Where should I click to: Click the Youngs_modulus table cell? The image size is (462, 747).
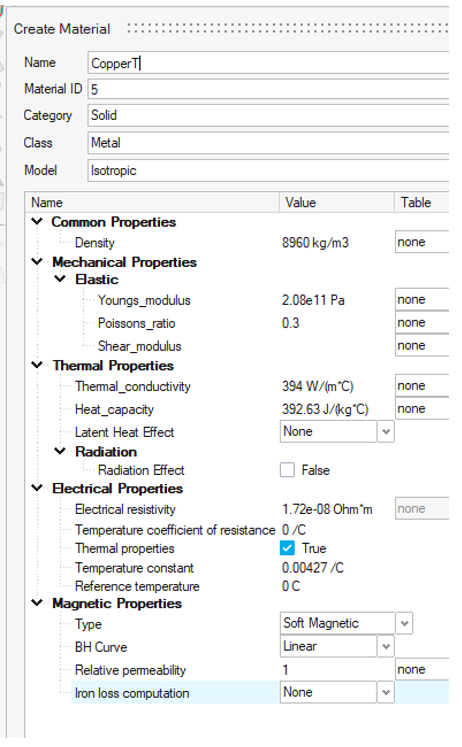(x=422, y=300)
